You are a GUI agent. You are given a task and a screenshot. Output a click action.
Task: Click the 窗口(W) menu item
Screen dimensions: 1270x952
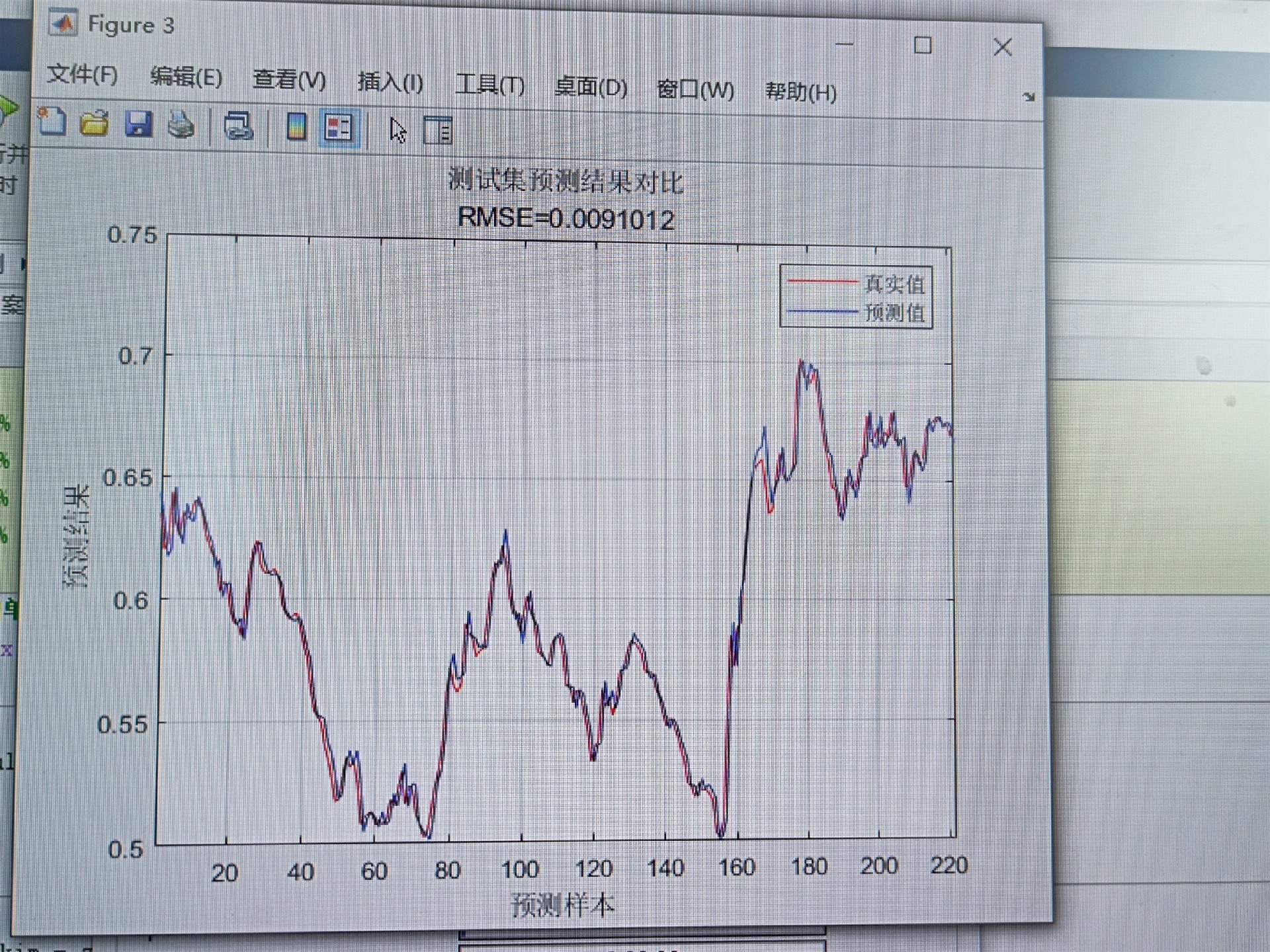[695, 90]
